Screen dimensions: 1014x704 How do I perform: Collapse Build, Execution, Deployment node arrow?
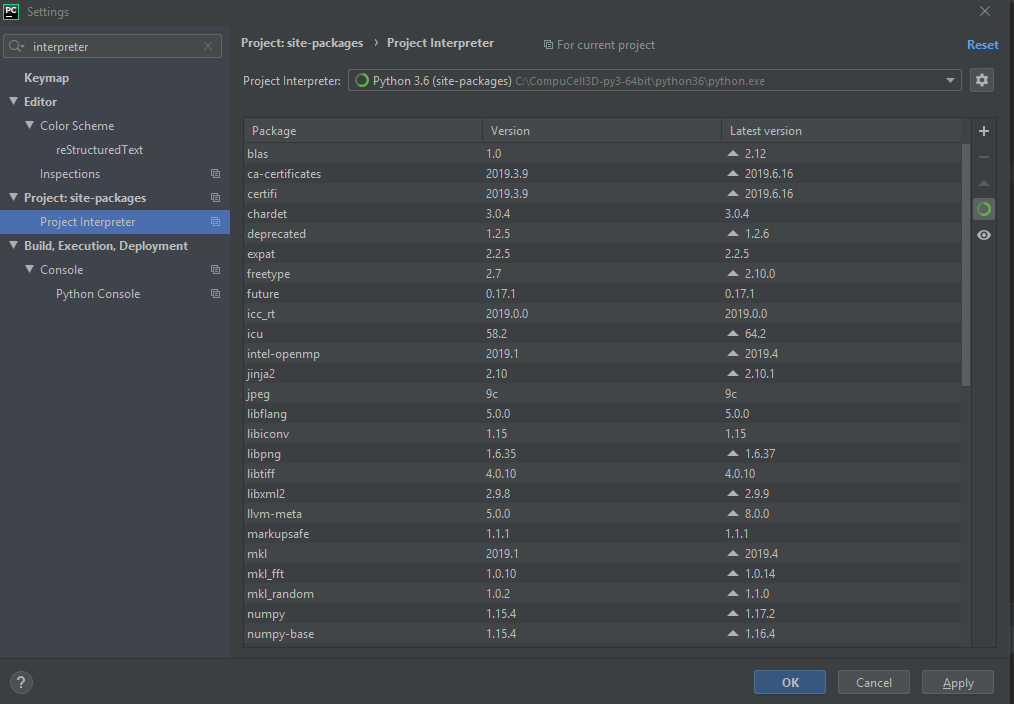tap(14, 245)
